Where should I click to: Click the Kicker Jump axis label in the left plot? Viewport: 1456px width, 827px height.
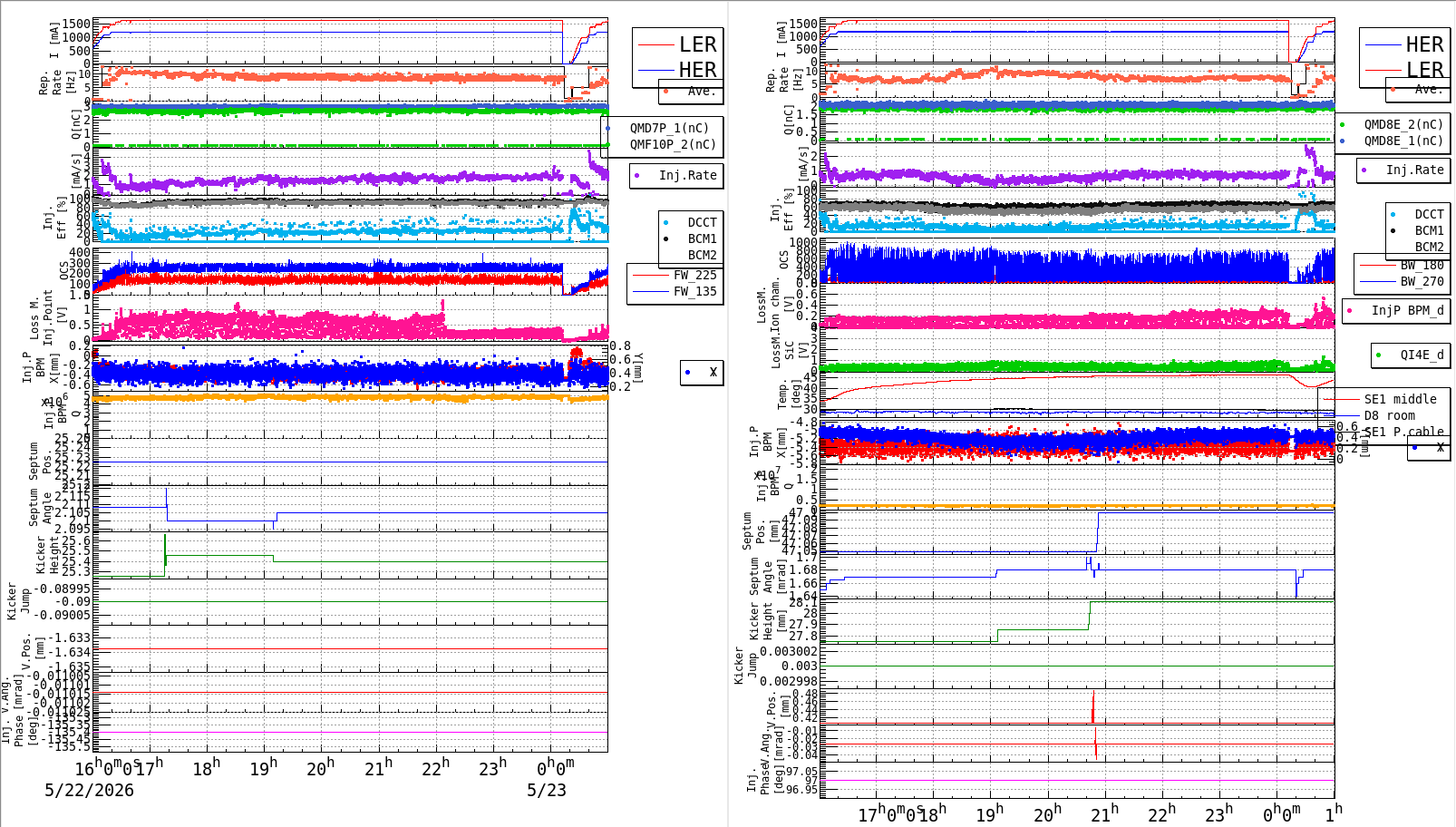(18, 601)
